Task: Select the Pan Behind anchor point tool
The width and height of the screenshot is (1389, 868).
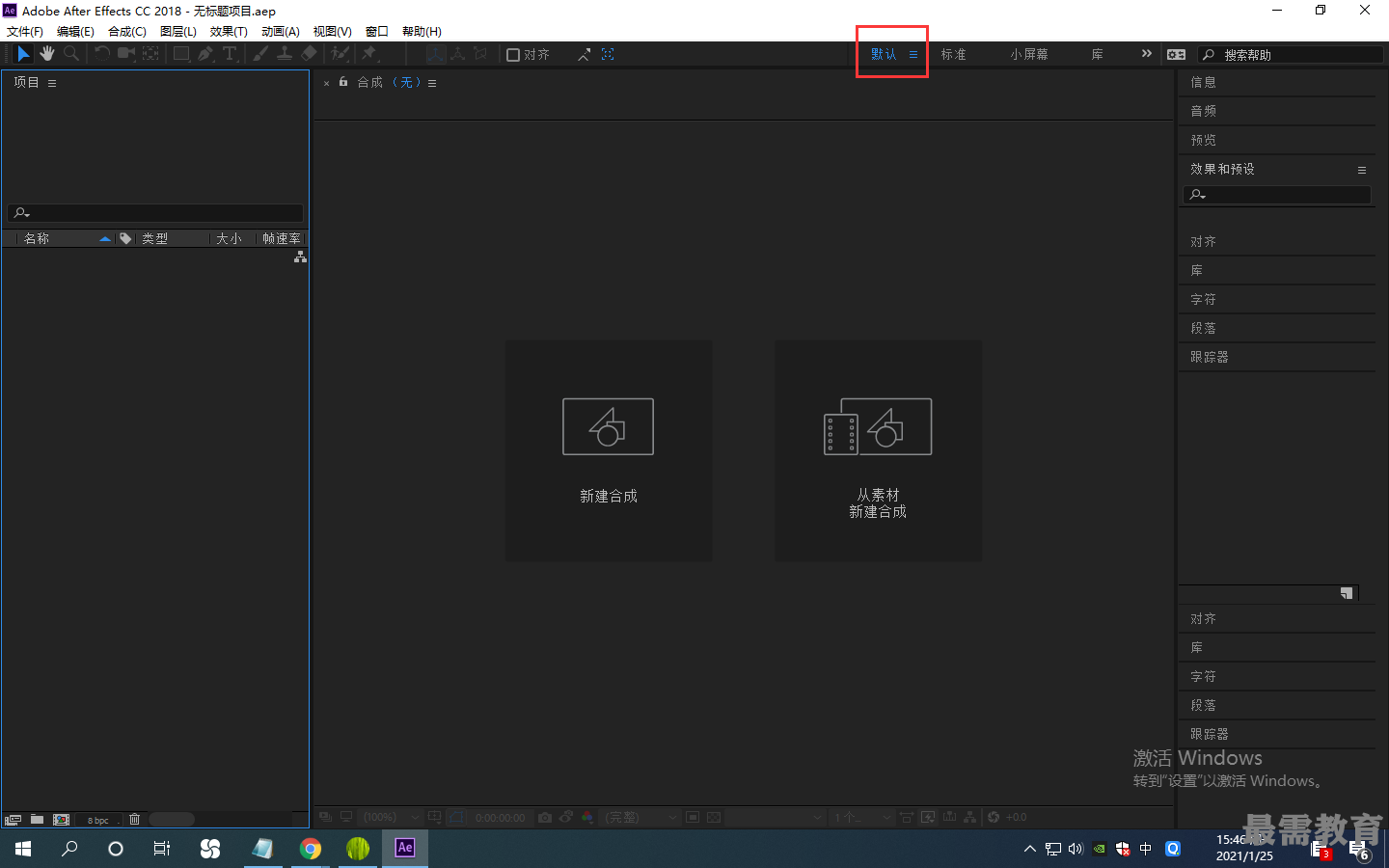Action: [x=151, y=54]
